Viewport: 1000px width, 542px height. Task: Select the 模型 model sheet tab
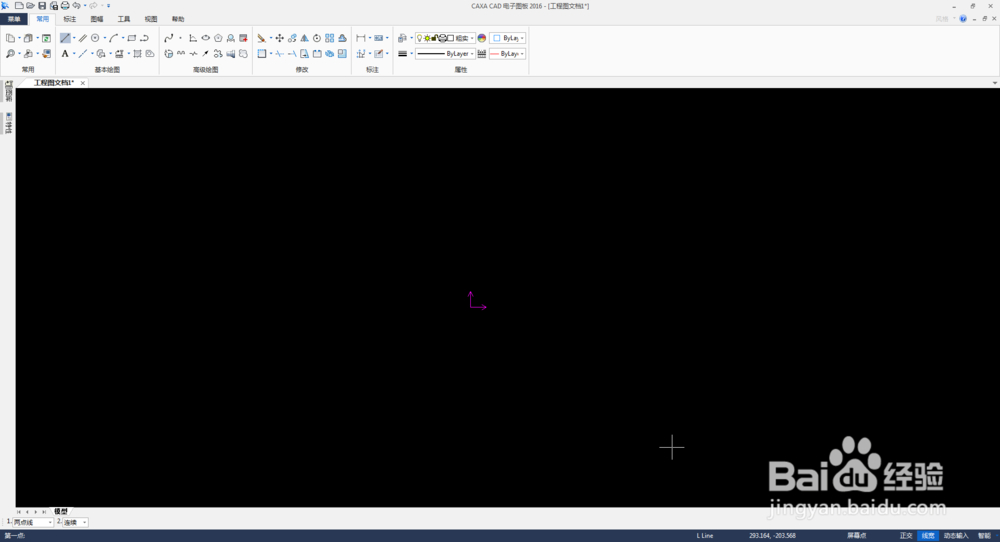coord(61,511)
